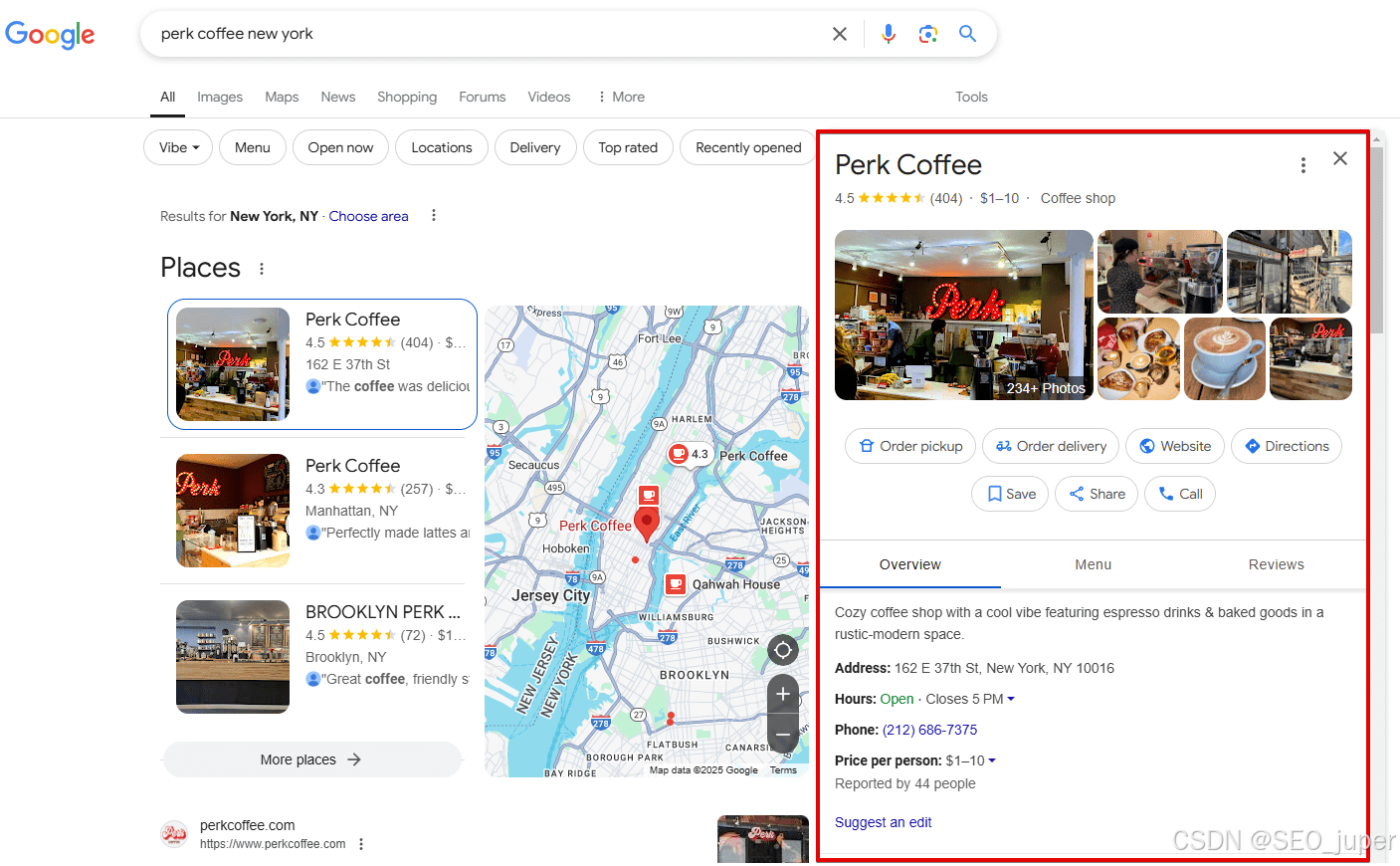This screenshot has width=1400, height=866.
Task: Click the perkcoffee.com favicon
Action: [x=174, y=834]
